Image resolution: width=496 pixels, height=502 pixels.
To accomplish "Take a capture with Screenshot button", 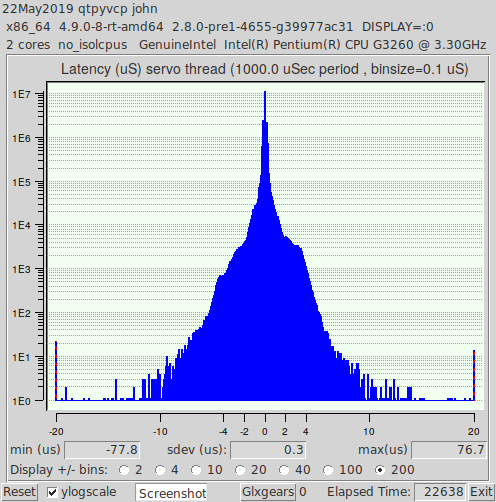I will [x=172, y=493].
